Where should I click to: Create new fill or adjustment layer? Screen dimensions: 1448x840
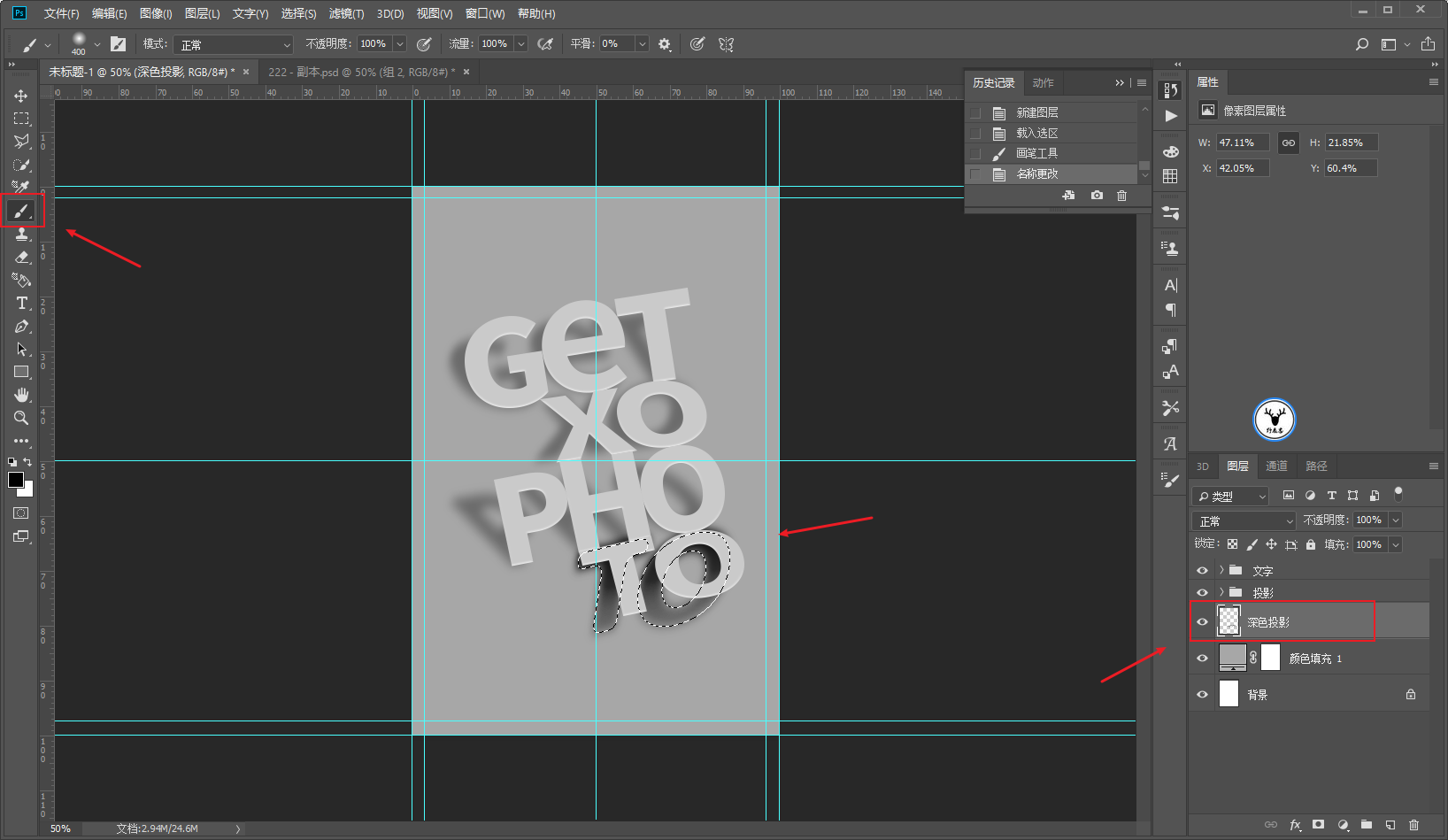[1343, 824]
